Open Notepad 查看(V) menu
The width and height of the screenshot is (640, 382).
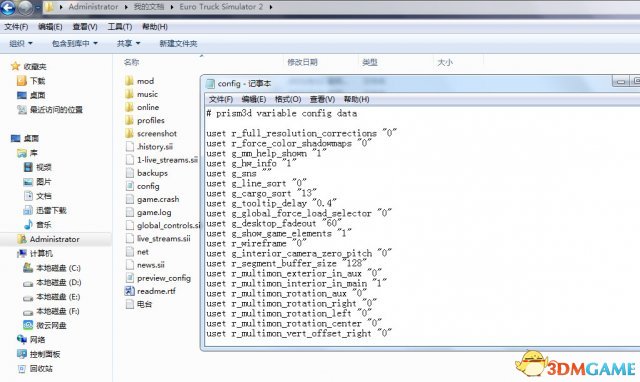322,99
